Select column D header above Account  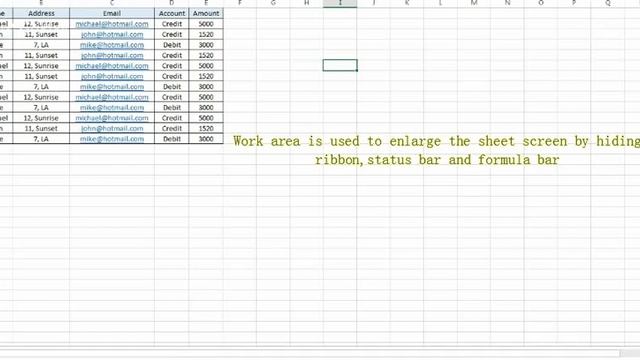click(171, 3)
